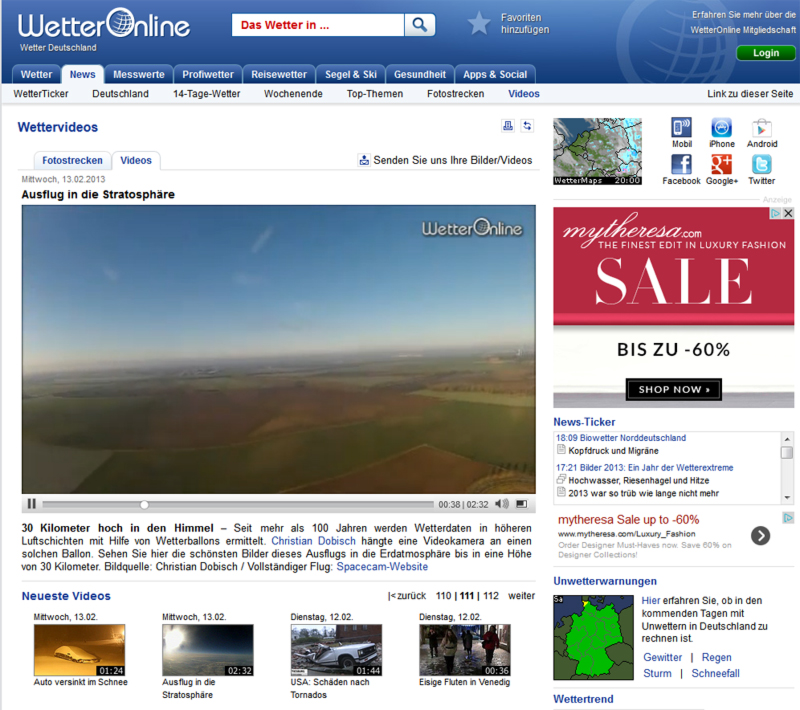
Task: Click Bilder 2013 Wetterextreme ticker headline
Action: coord(644,468)
